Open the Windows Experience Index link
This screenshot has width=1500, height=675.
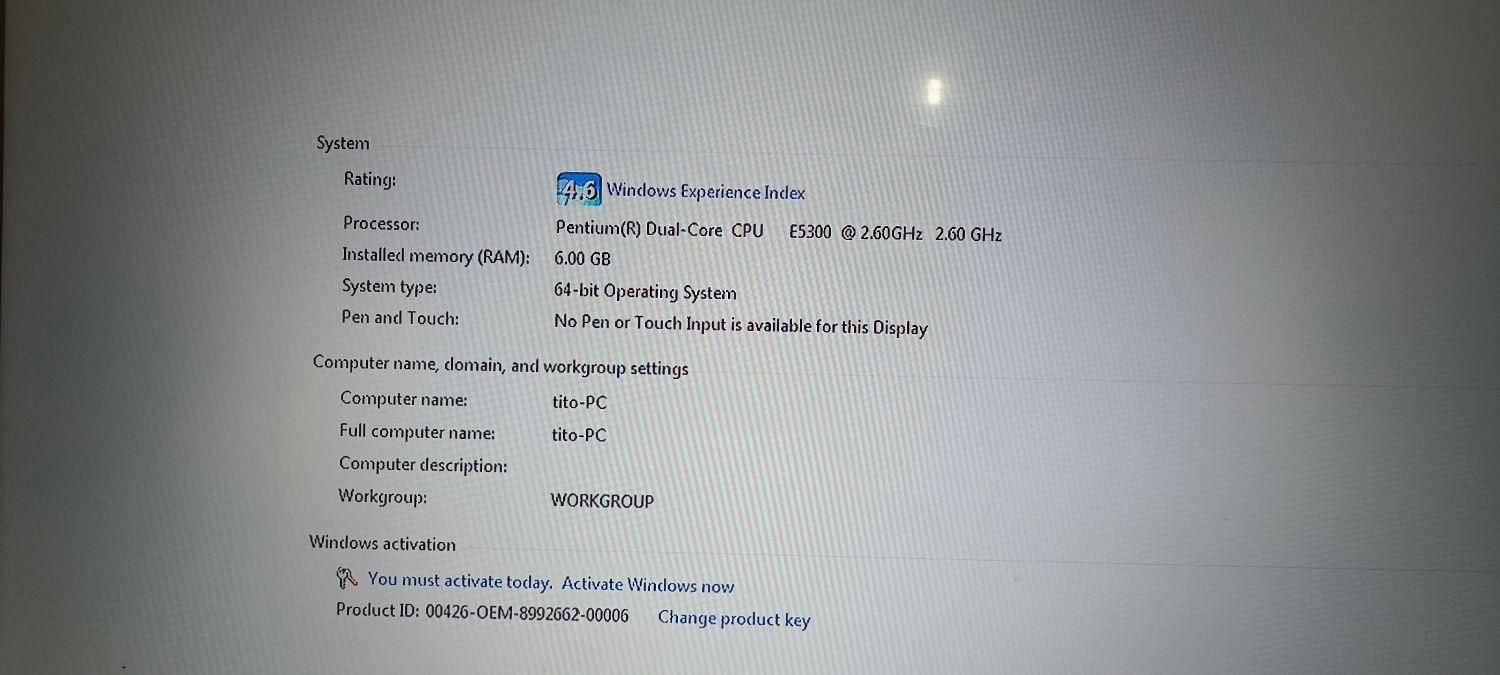[706, 191]
